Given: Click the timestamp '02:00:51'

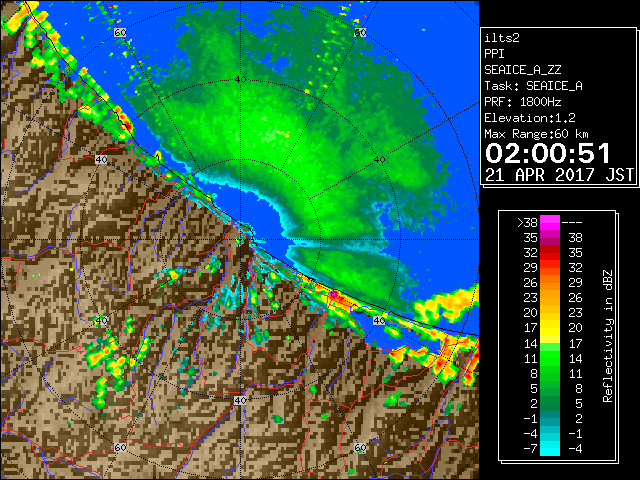Looking at the screenshot, I should point(547,153).
